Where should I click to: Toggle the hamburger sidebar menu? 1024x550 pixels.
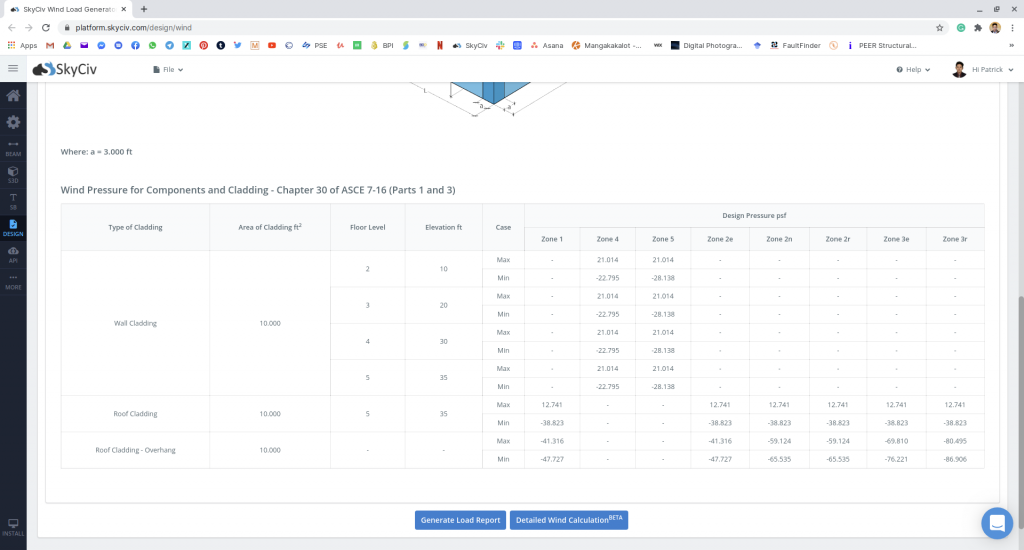coord(13,69)
